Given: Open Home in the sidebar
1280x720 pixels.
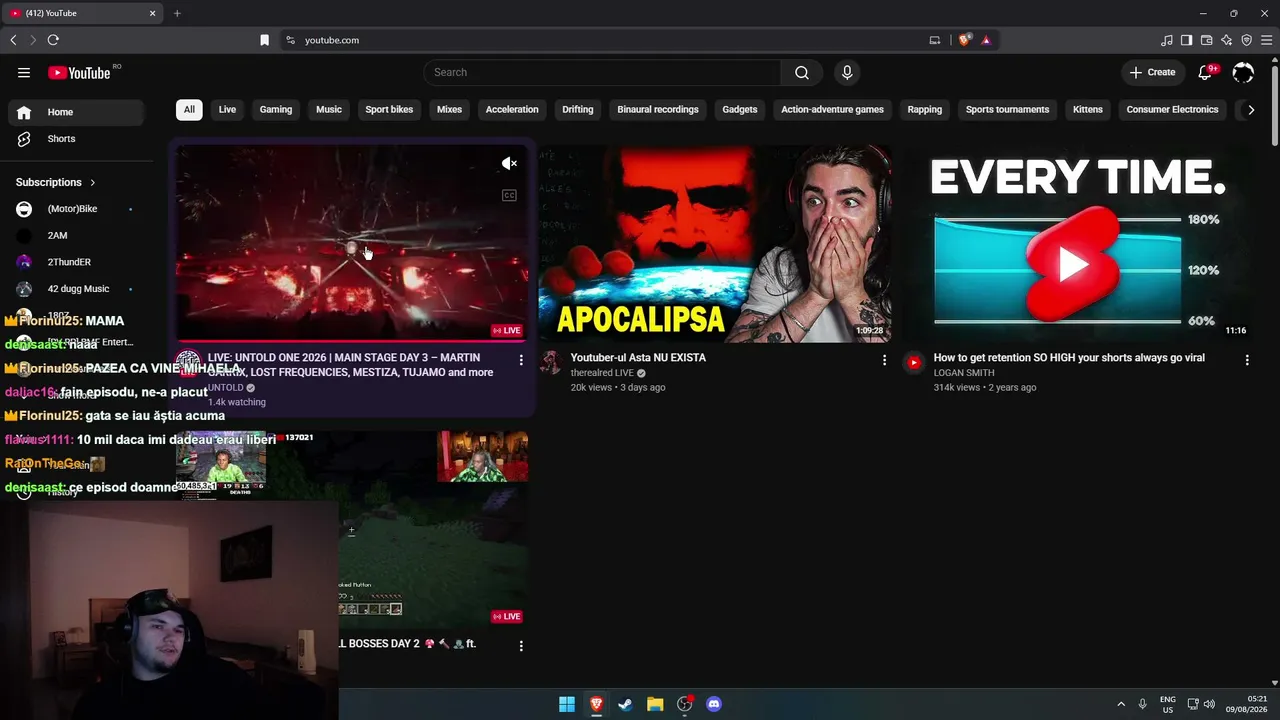Looking at the screenshot, I should point(75,112).
